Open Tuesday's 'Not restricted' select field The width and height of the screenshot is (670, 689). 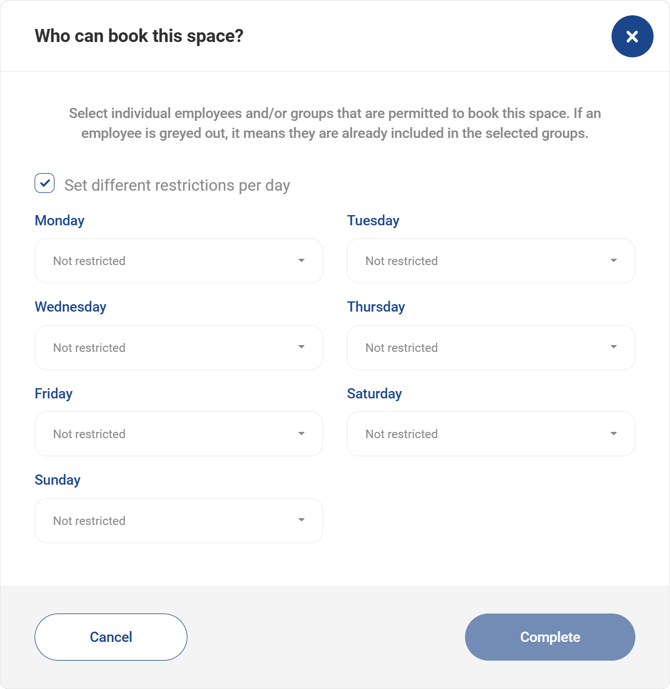pyautogui.click(x=472, y=261)
